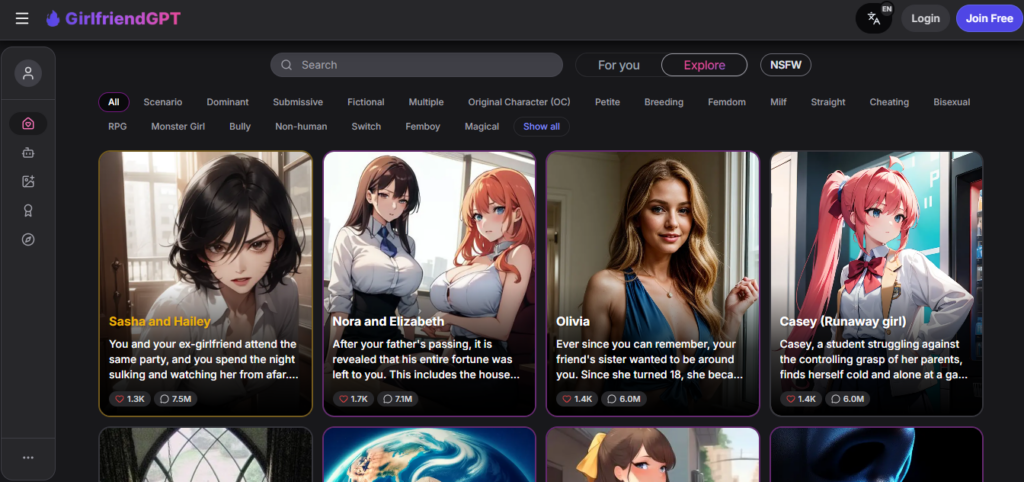Screen dimensions: 1024x482
Task: Click the "Olivia" title text
Action: click(573, 321)
